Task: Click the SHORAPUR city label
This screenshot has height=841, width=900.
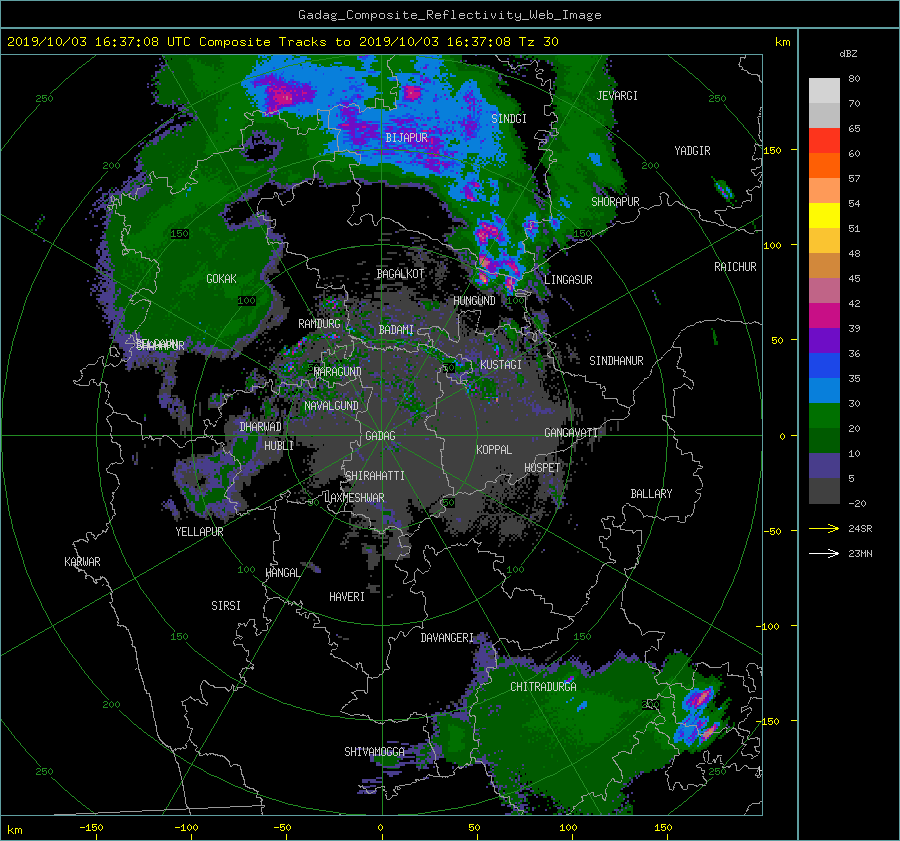Action: coord(615,202)
